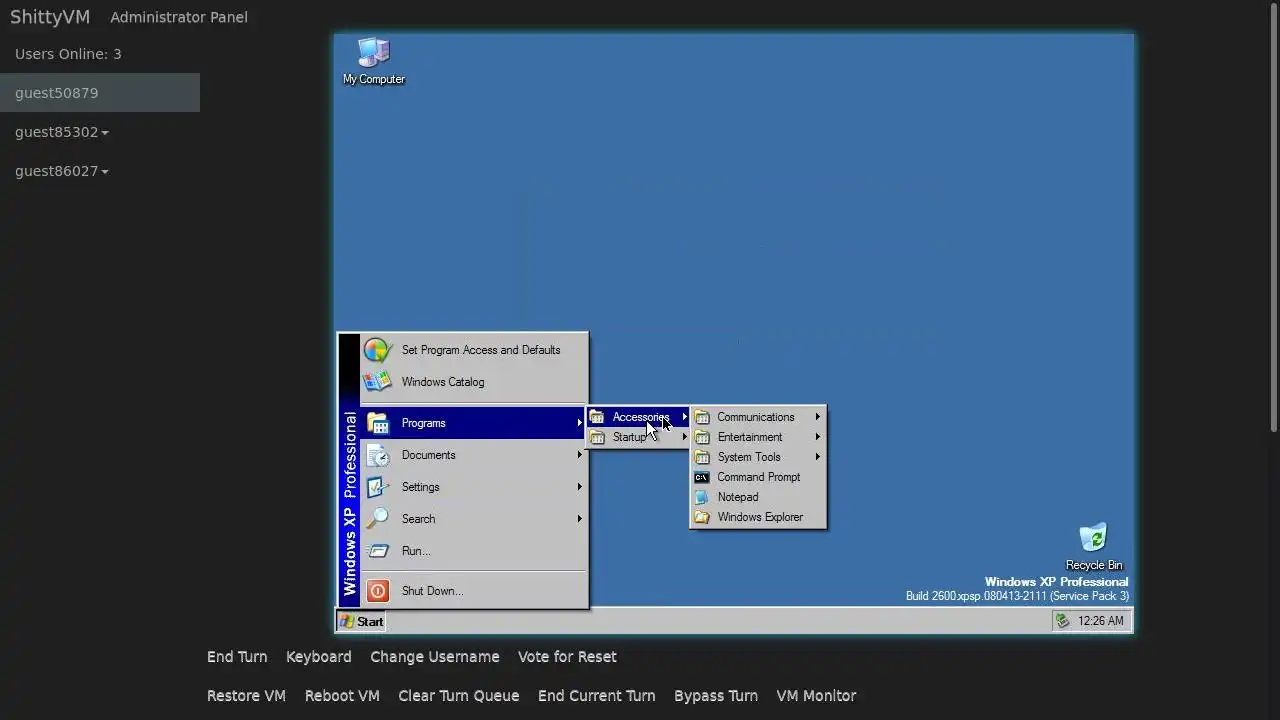Click the Windows Catalog icon
The width and height of the screenshot is (1280, 720).
coord(377,382)
